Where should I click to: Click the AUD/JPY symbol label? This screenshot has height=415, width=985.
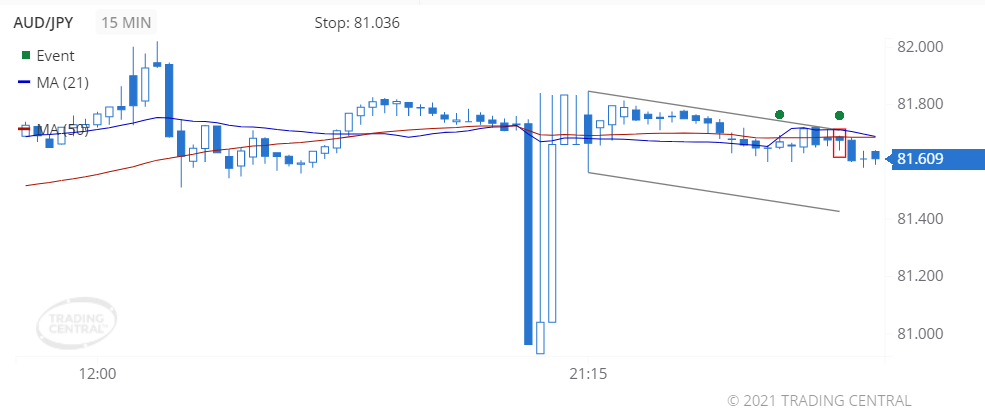[43, 23]
